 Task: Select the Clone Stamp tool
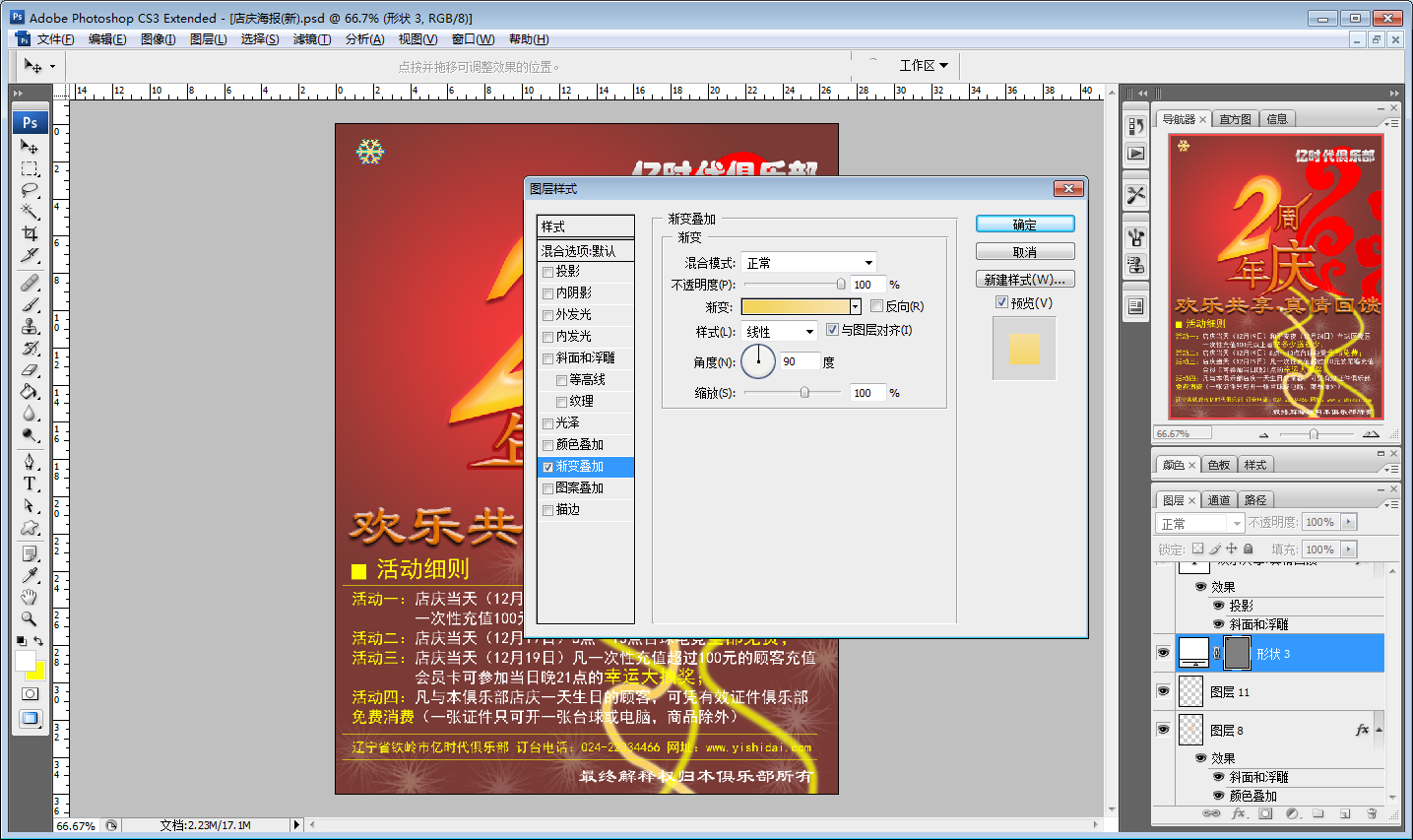click(x=30, y=326)
